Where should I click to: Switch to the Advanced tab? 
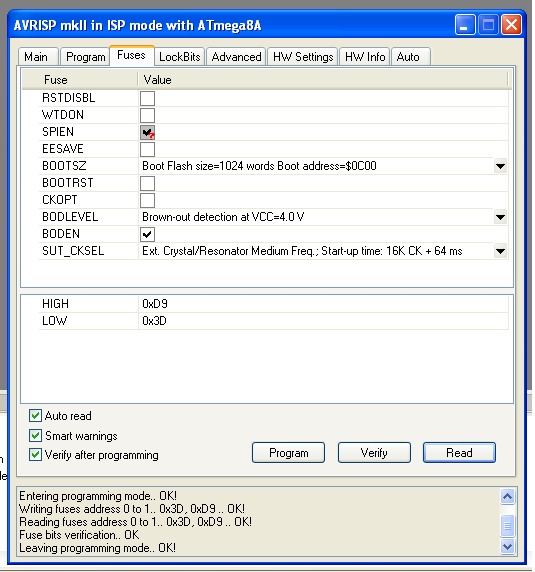236,57
